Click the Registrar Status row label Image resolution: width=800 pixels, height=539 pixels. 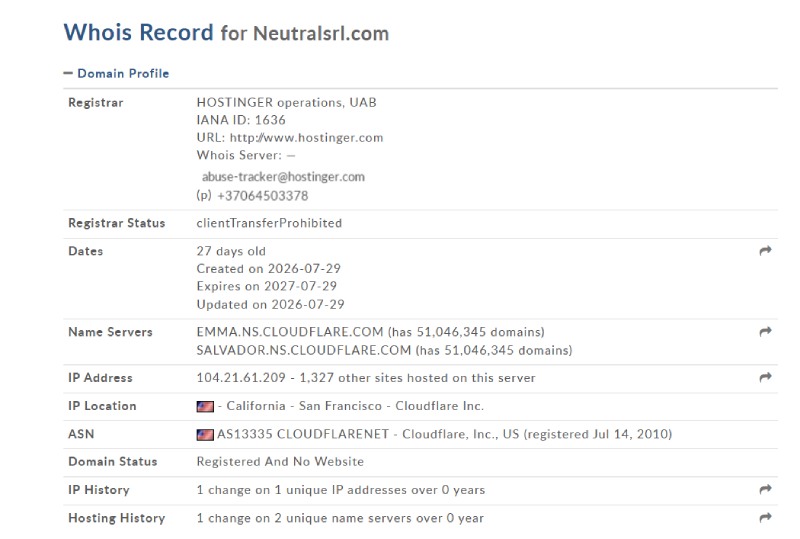click(117, 223)
